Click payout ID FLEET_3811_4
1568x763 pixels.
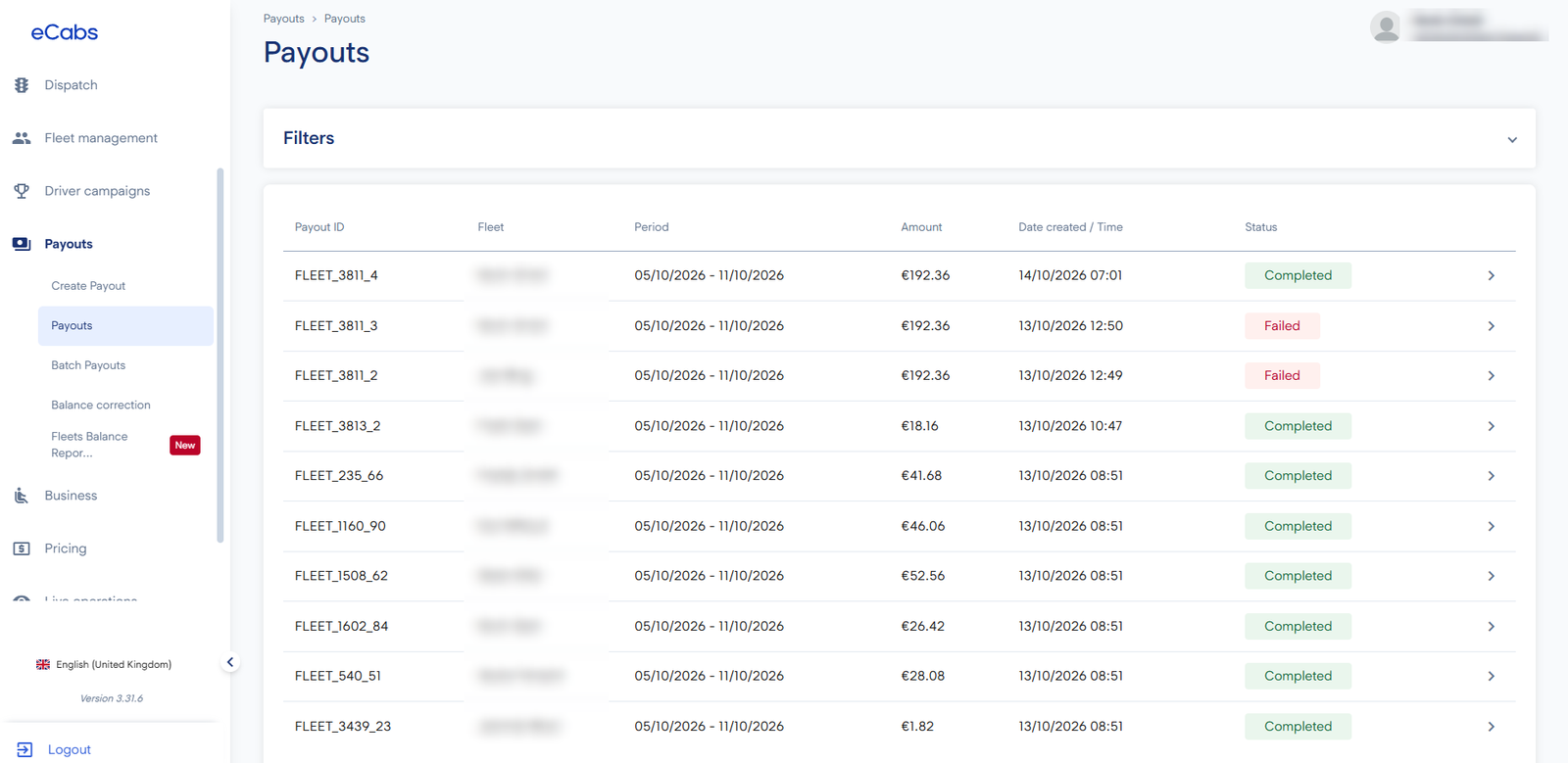coord(336,275)
